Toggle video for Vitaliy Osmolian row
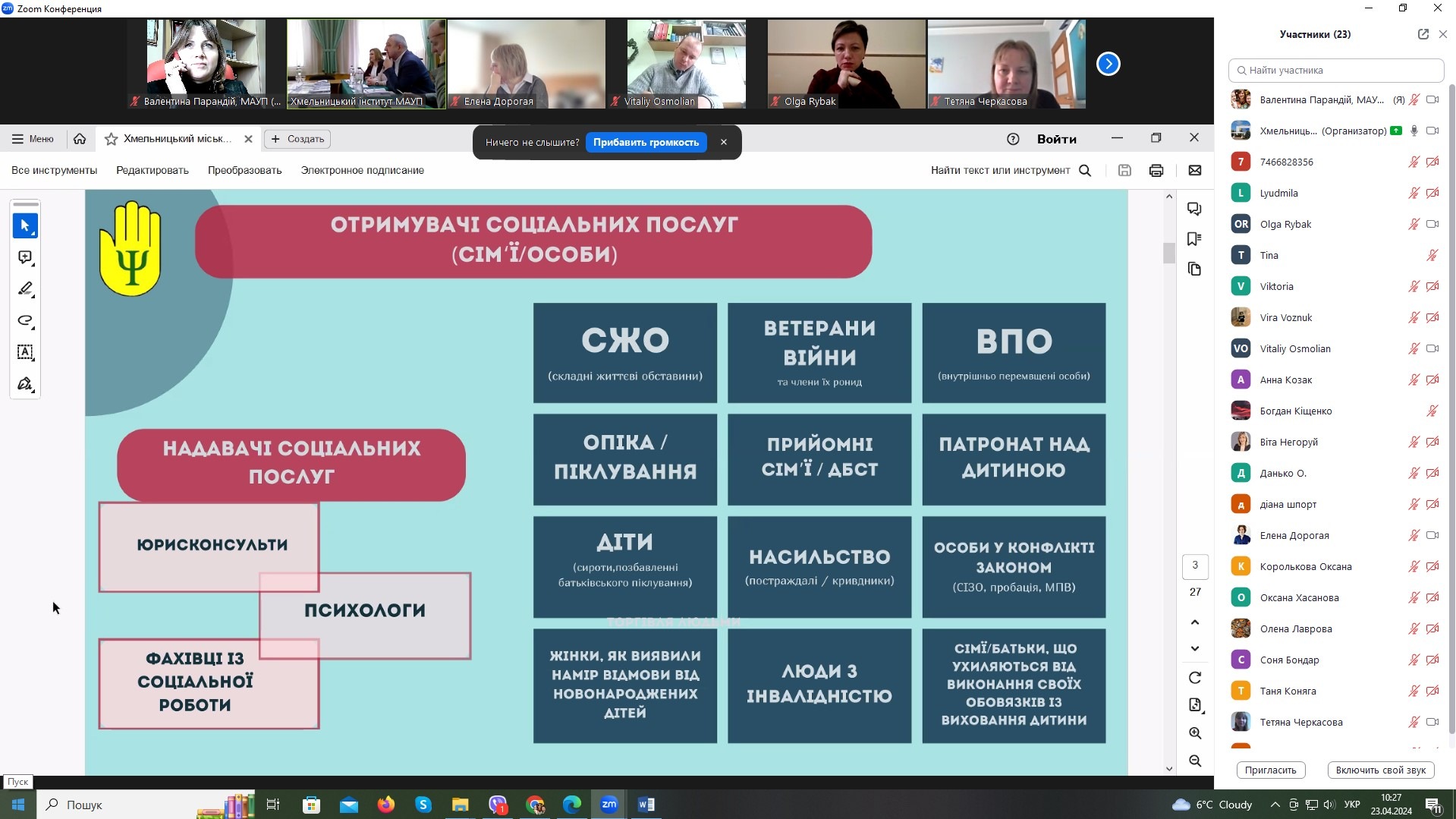The image size is (1456, 819). [1432, 348]
